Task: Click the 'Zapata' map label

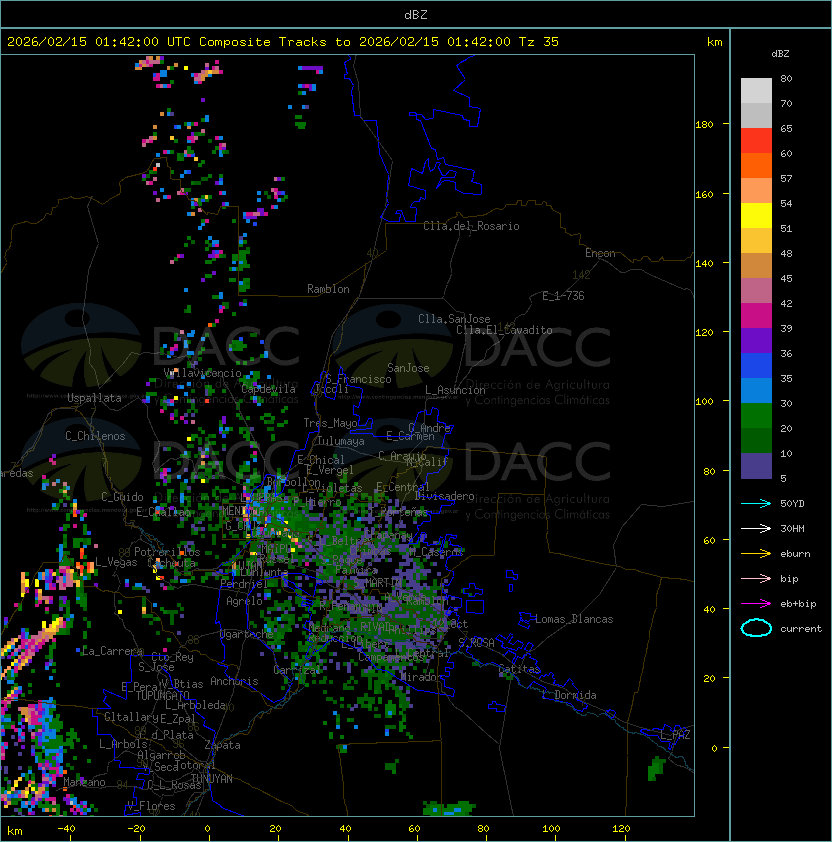Action: click(222, 745)
